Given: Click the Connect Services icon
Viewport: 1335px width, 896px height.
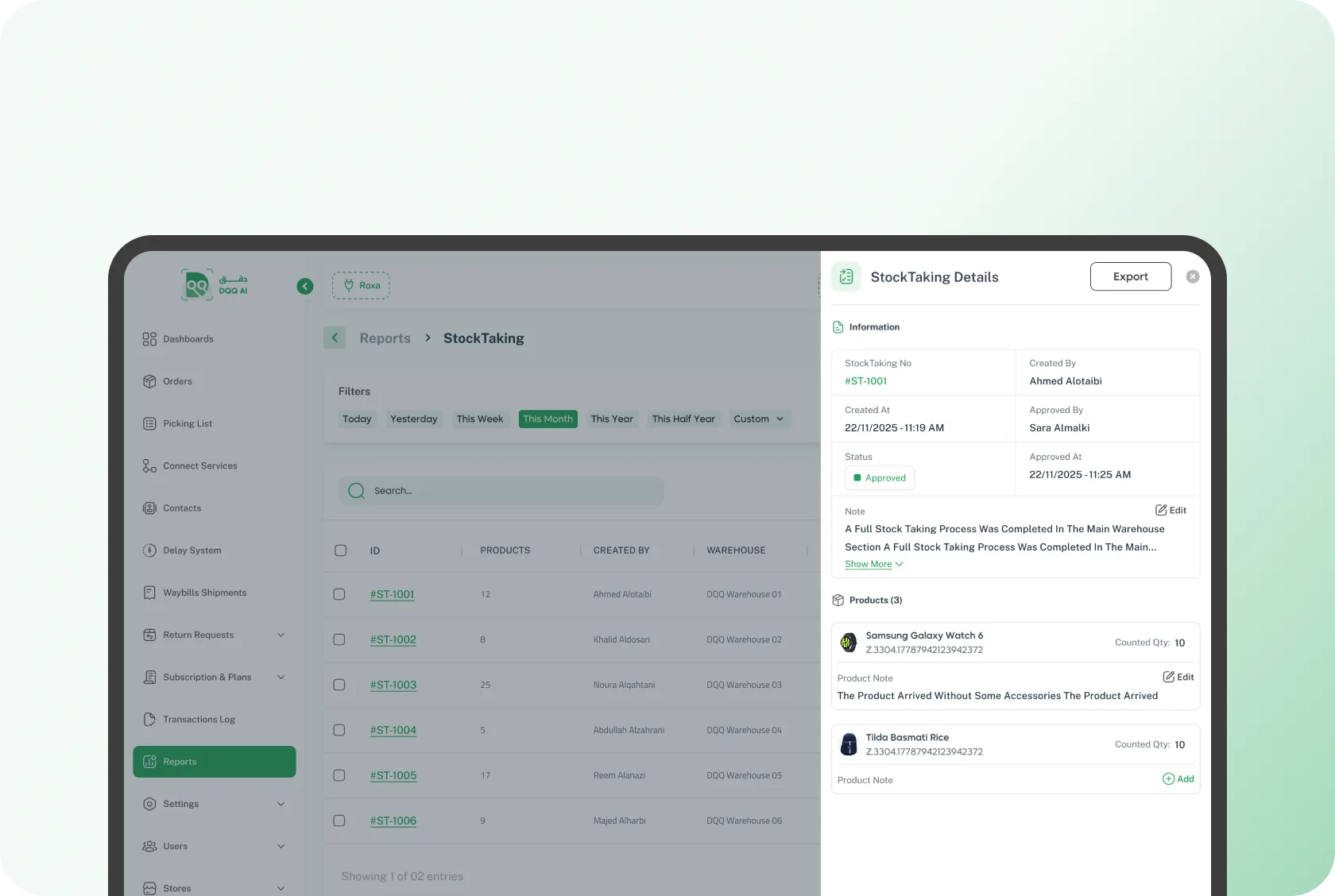Looking at the screenshot, I should [149, 465].
